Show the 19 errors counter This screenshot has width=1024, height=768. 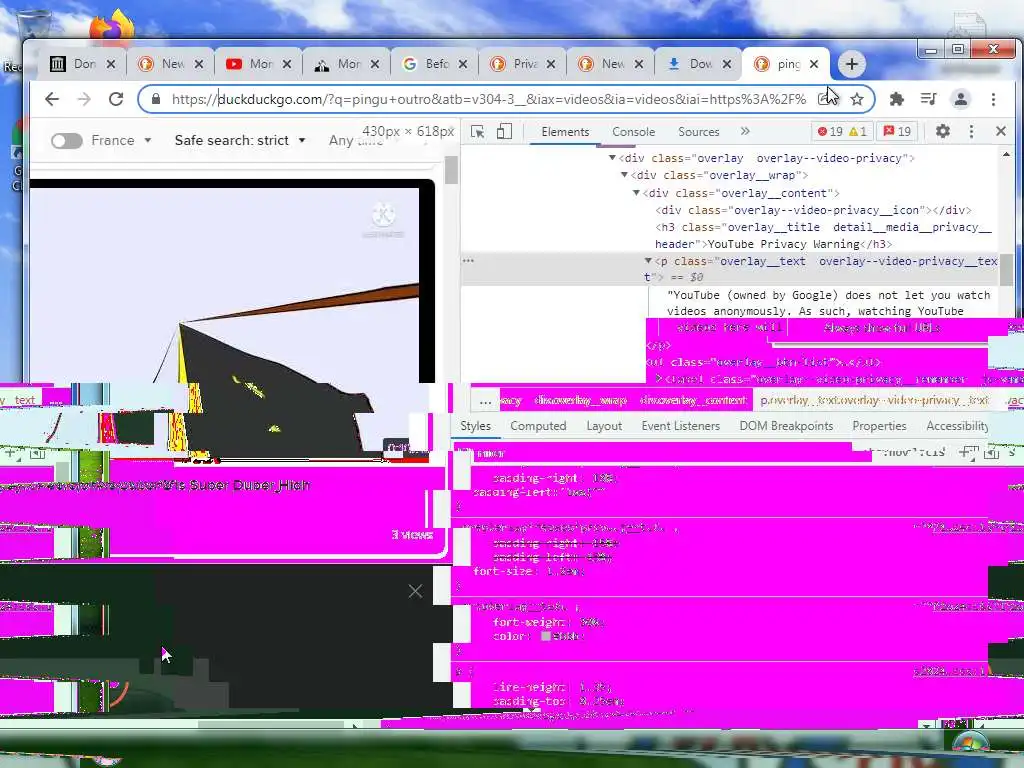point(830,132)
